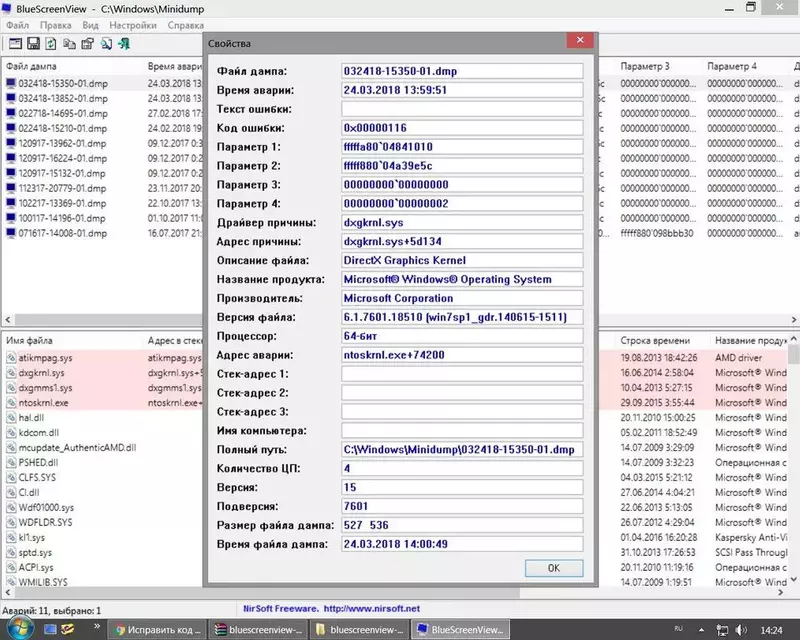The image size is (800, 640).
Task: Click the file icon beside dxgmms1.sys
Action: pyautogui.click(x=11, y=388)
